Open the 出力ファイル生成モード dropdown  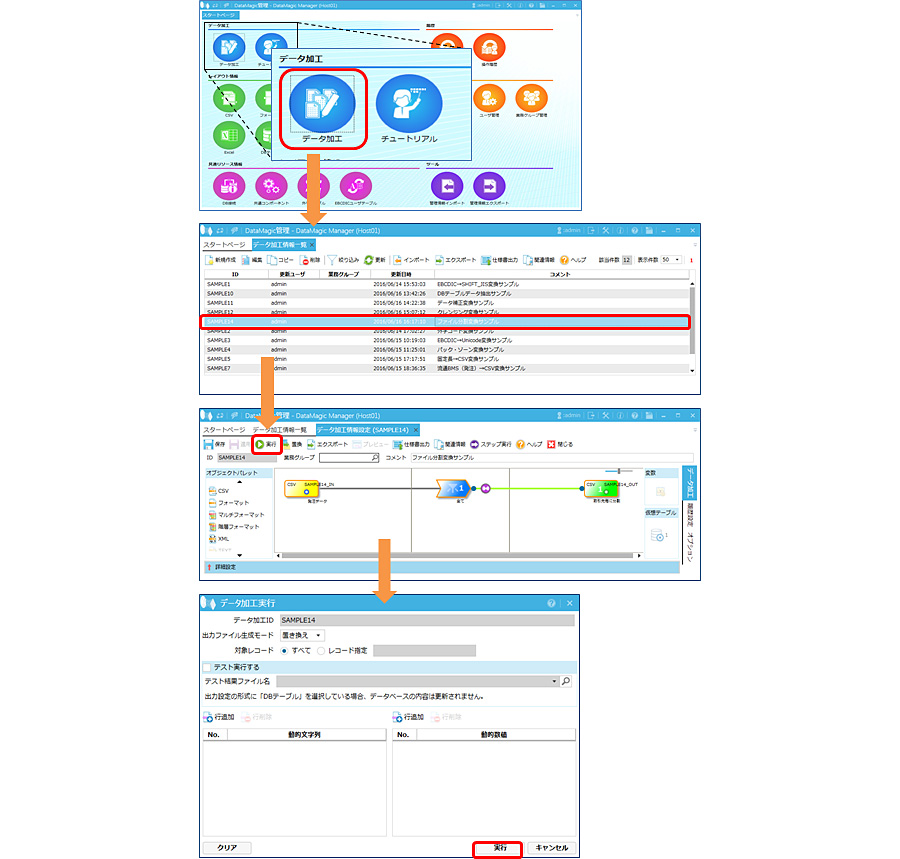[x=302, y=635]
